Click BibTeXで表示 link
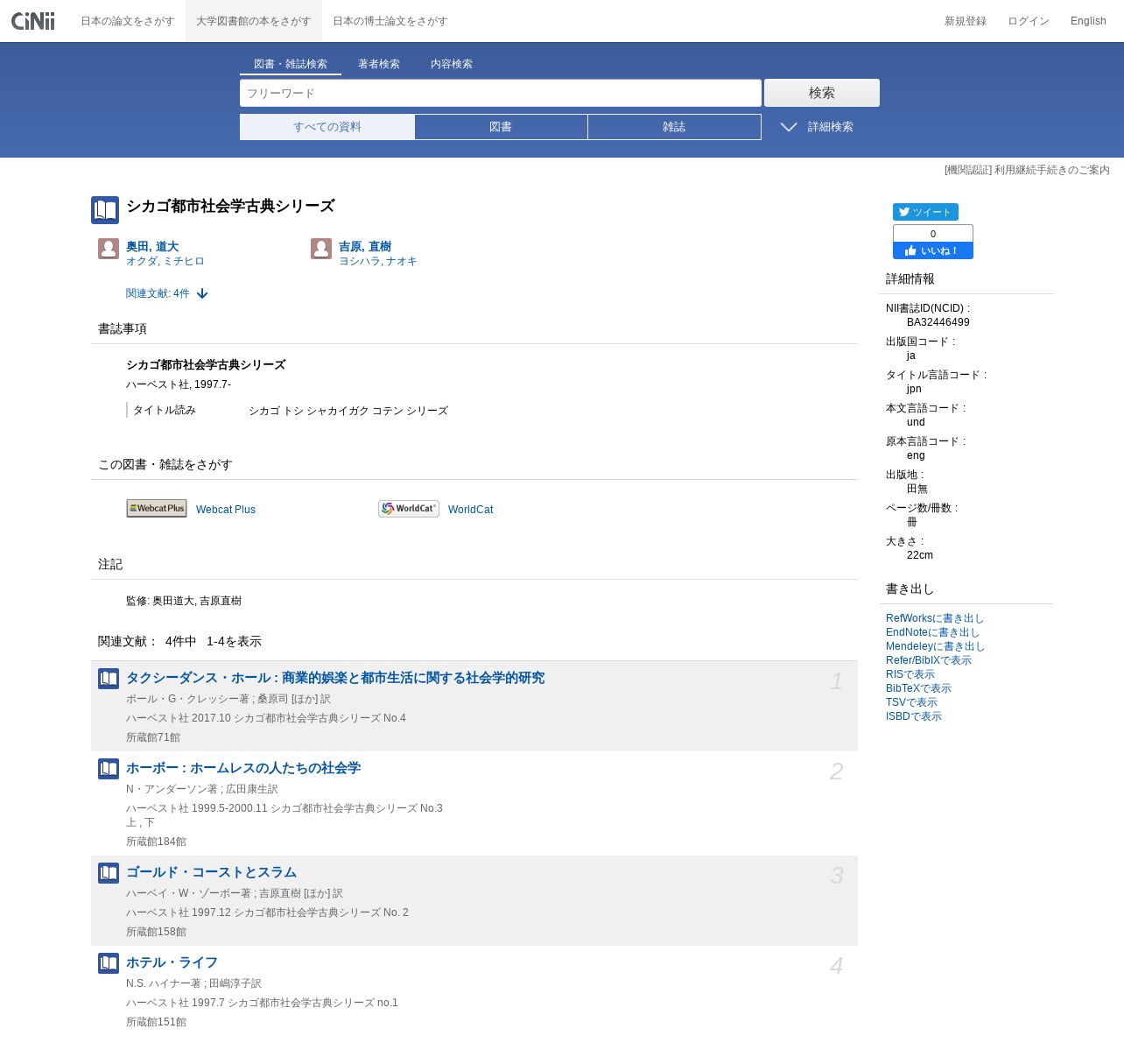 [918, 688]
